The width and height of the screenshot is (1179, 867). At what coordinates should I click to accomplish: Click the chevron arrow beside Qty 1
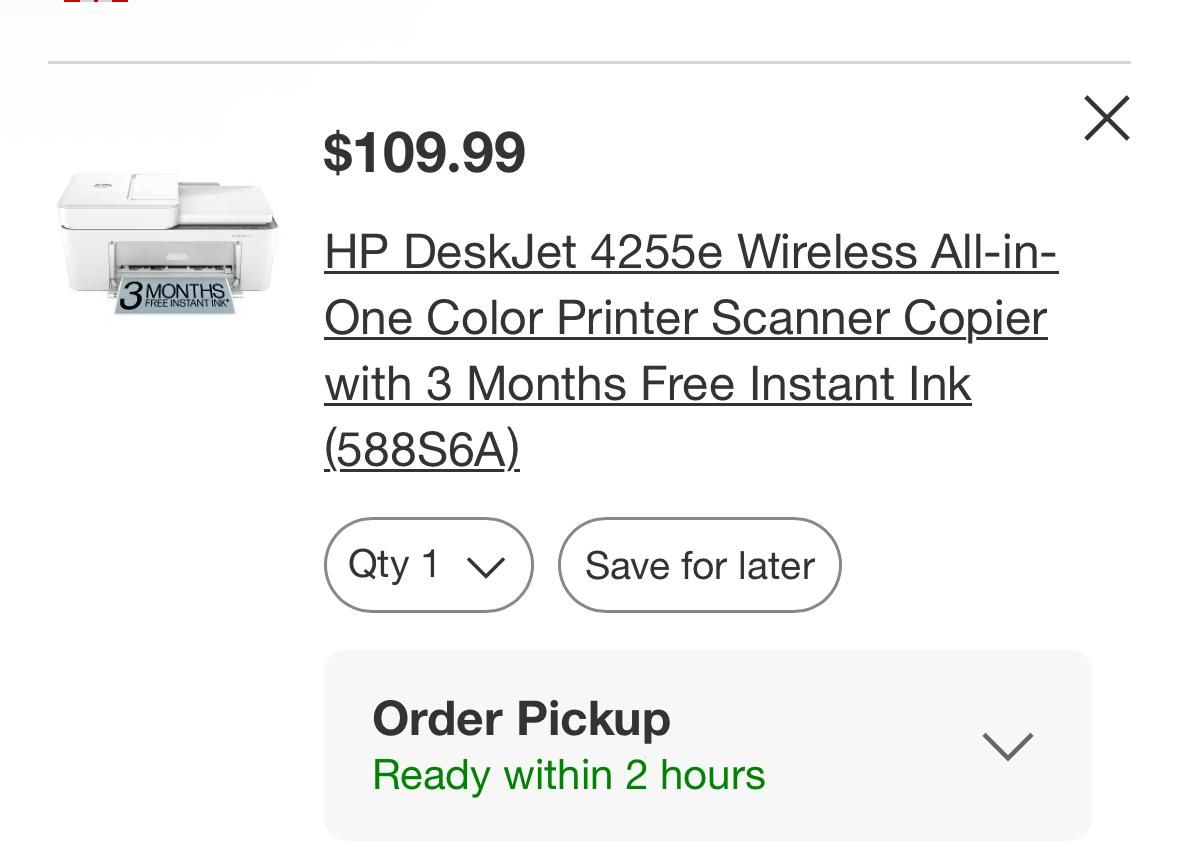[486, 567]
